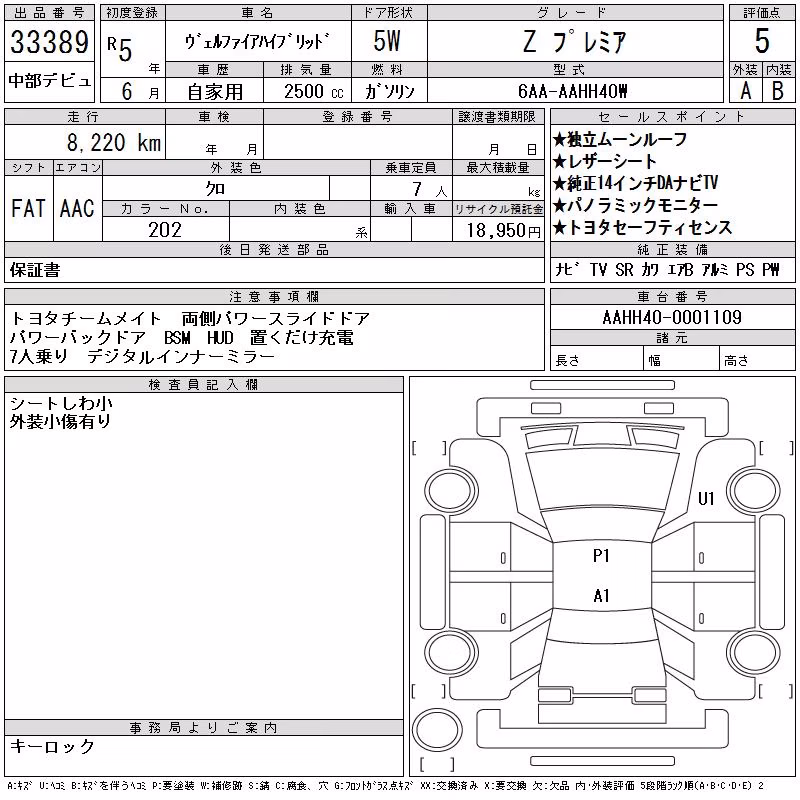This screenshot has height=800, width=800.
Task: Select registration month 6 月
Action: coord(140,92)
